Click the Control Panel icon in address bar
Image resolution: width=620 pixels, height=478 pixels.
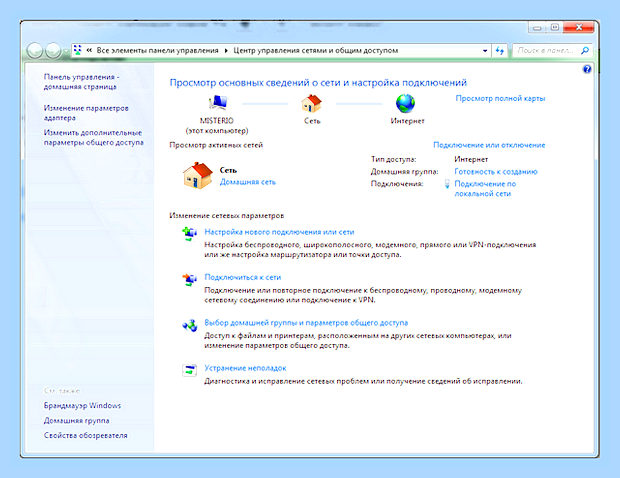point(78,50)
